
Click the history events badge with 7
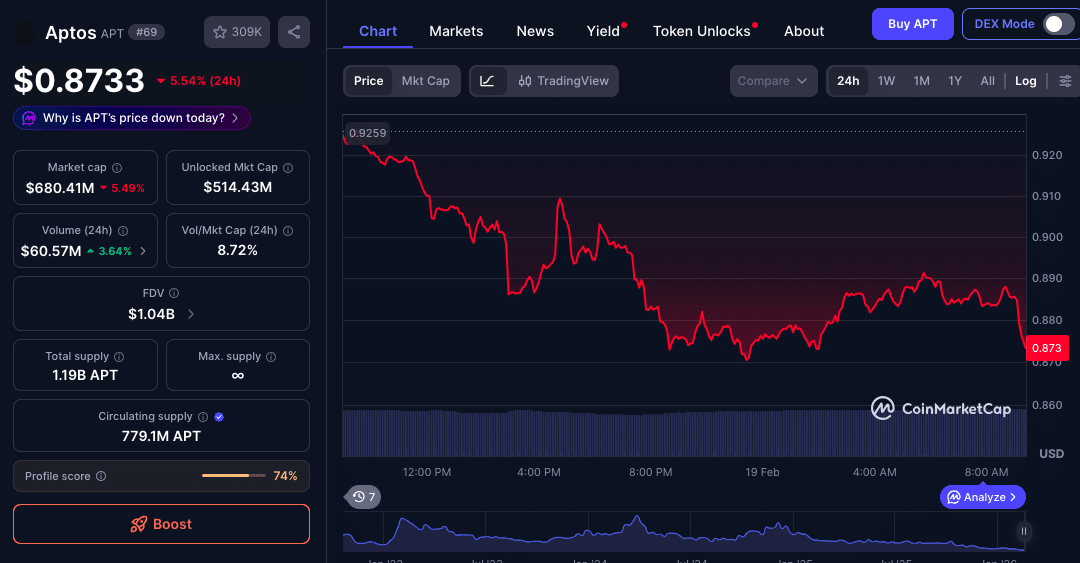tap(364, 497)
